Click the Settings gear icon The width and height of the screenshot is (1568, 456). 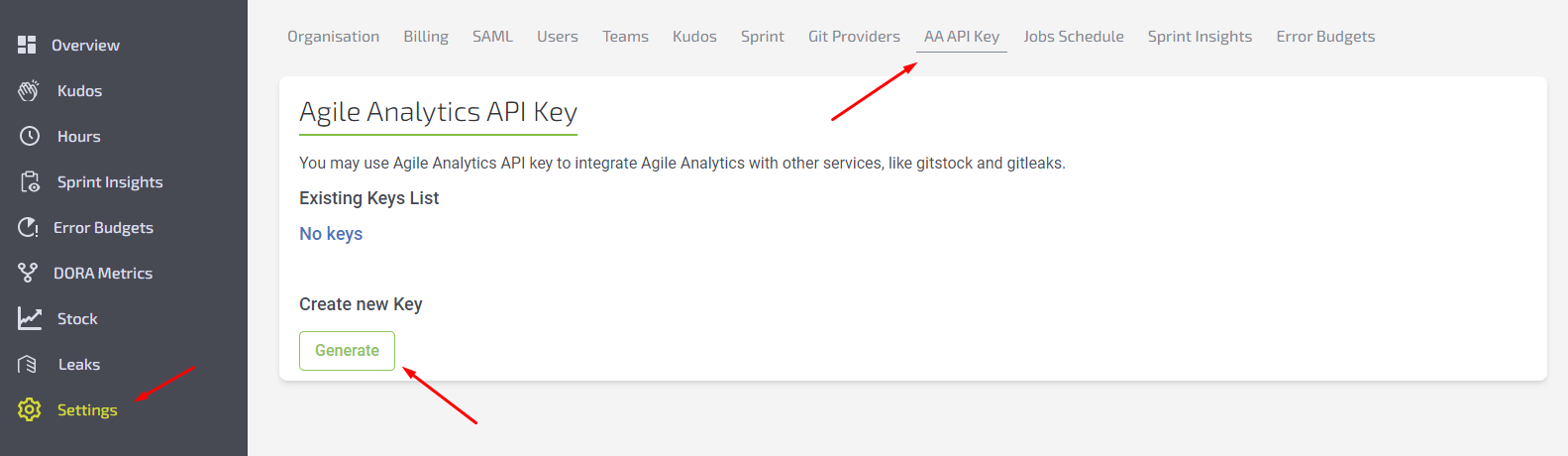pyautogui.click(x=30, y=409)
